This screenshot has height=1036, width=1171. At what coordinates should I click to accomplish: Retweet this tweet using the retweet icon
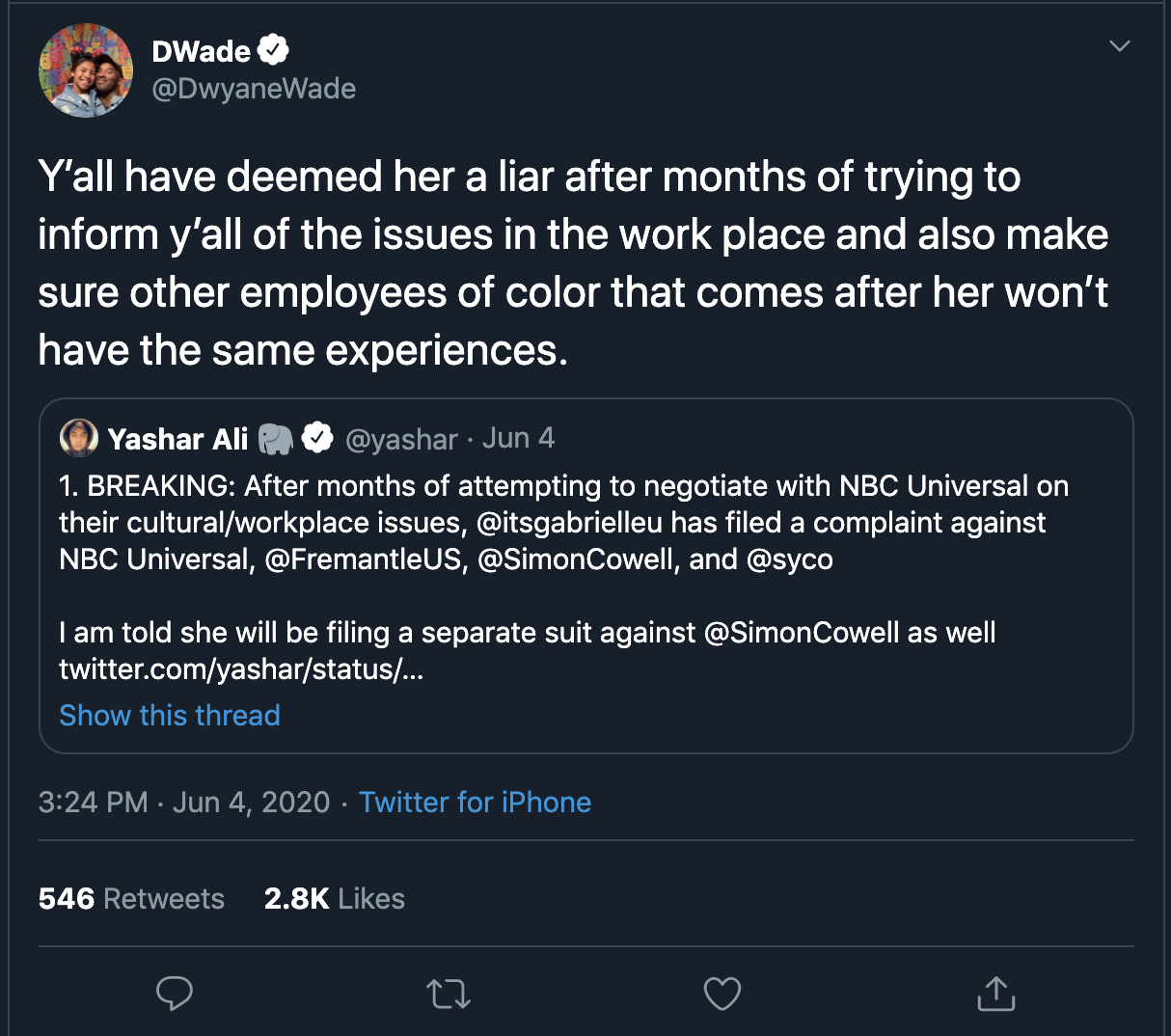pos(449,994)
